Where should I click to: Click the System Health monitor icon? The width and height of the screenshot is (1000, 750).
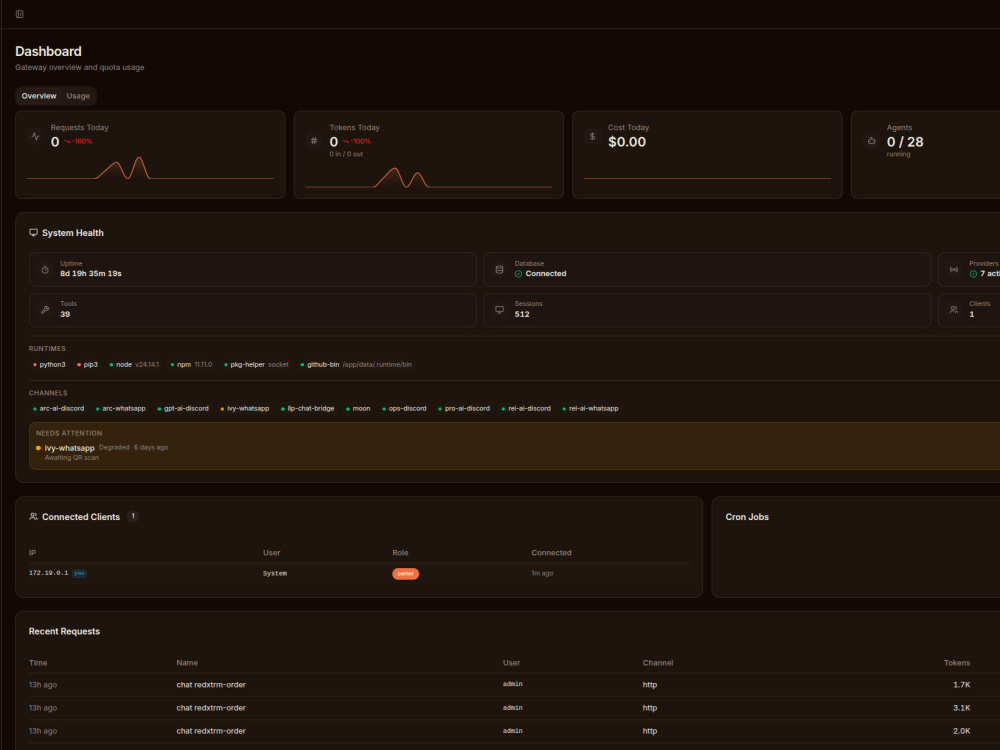33,233
